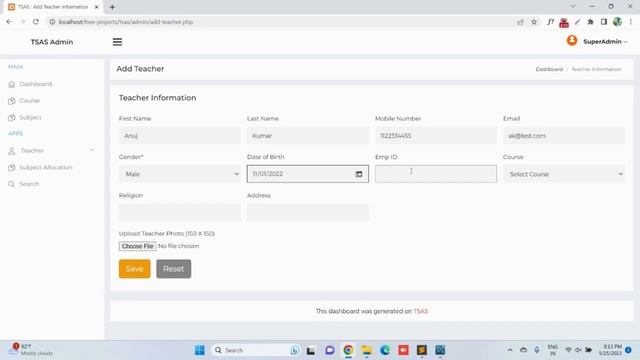Open the browser extensions puzzle icon

coord(590,22)
